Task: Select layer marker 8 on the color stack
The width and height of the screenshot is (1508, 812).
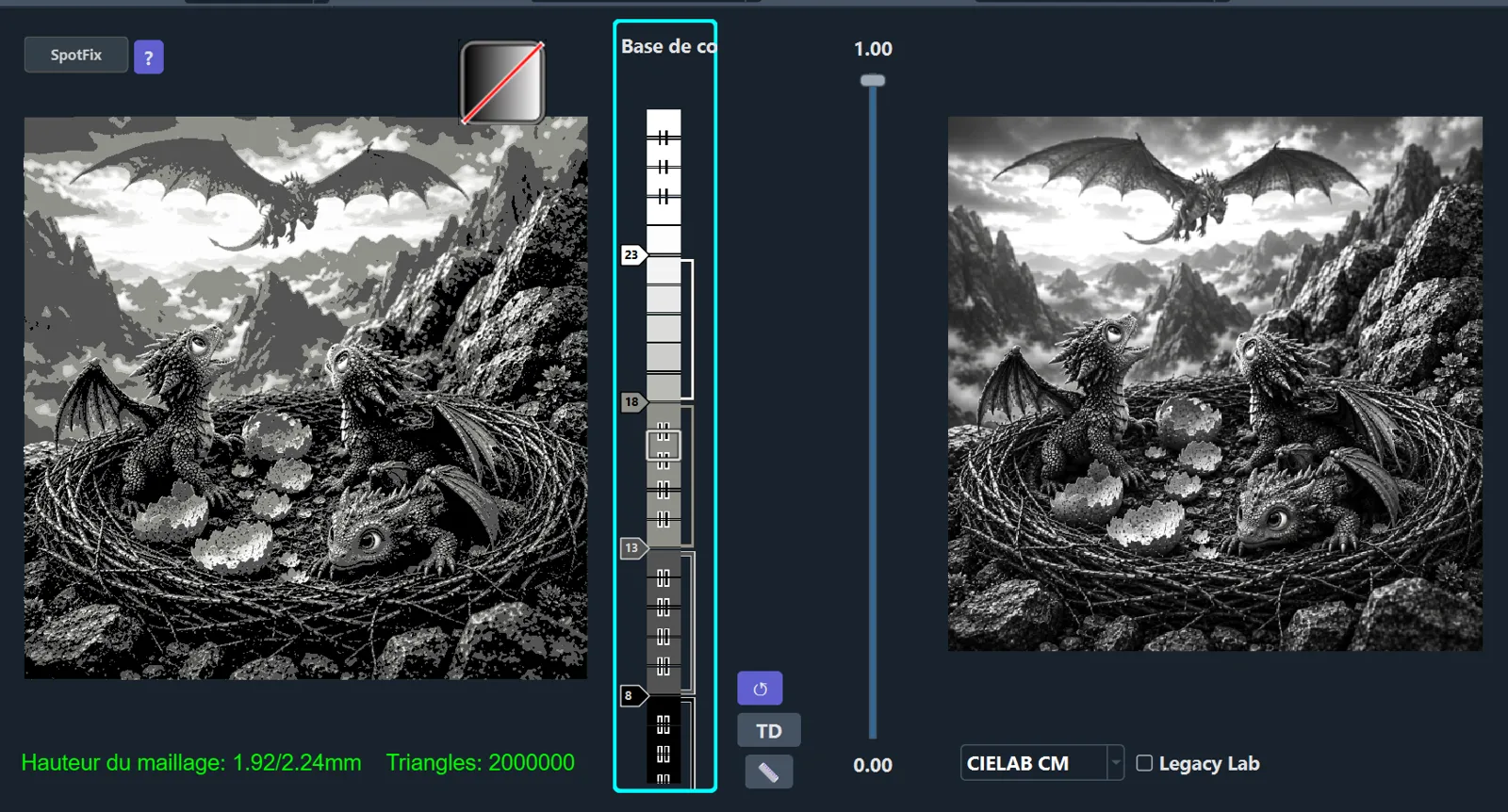Action: pos(632,695)
